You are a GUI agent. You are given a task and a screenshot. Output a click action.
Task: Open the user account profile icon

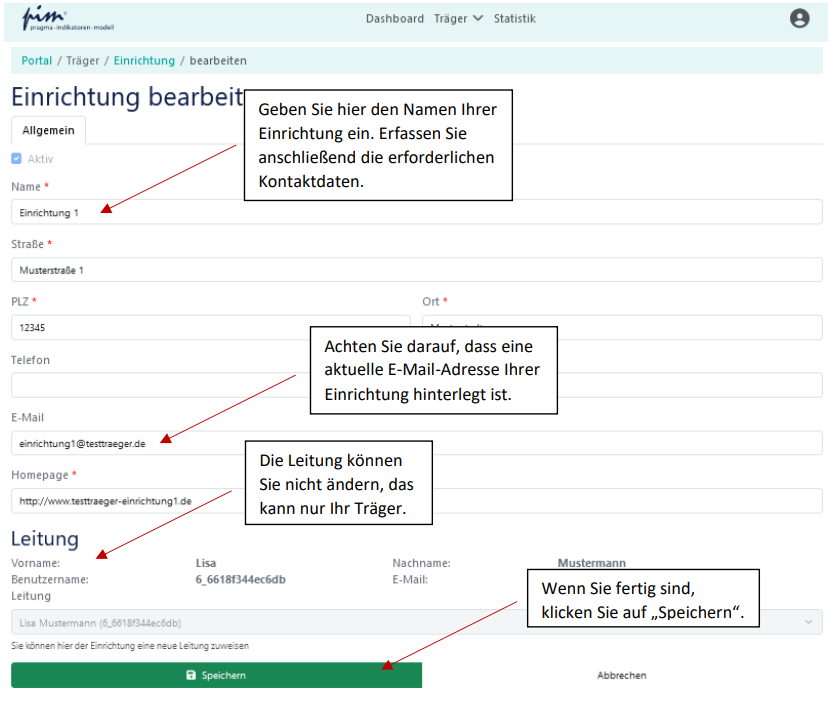tap(799, 18)
